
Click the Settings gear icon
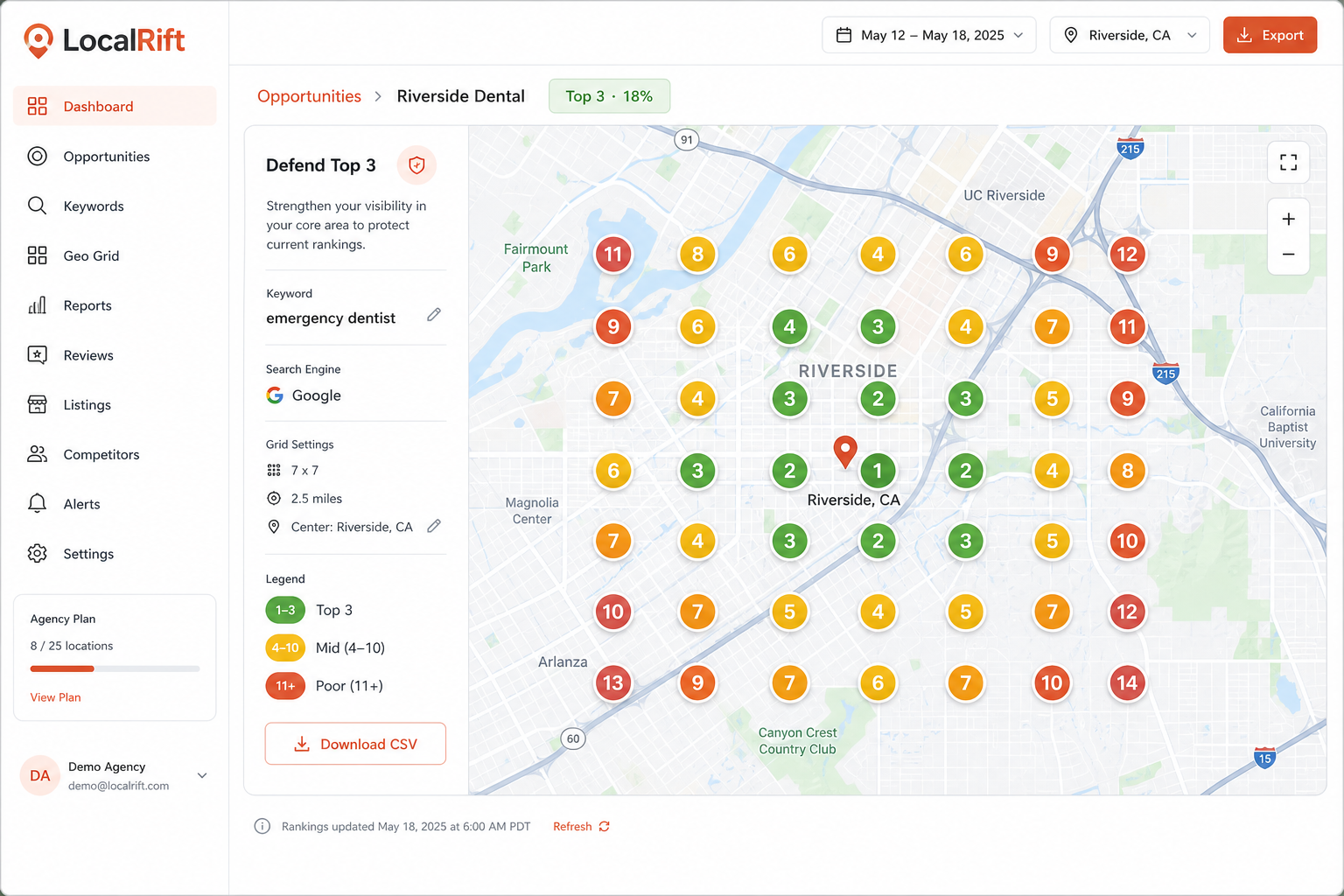(x=37, y=554)
